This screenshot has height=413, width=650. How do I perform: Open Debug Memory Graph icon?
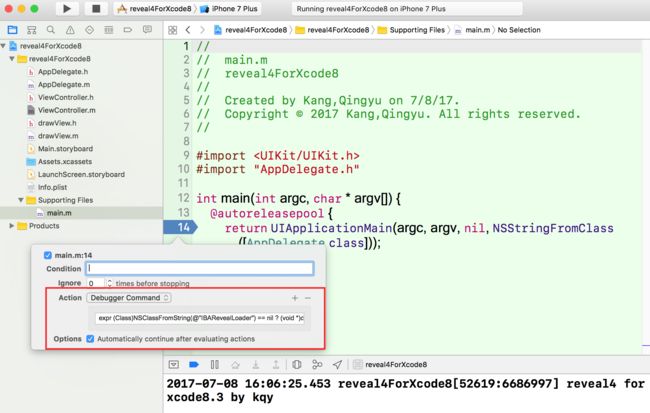click(317, 364)
